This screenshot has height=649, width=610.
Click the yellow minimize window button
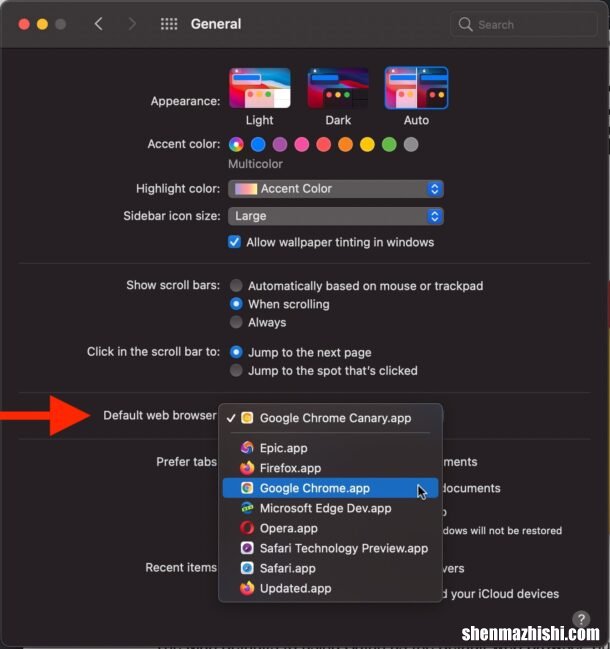click(42, 24)
